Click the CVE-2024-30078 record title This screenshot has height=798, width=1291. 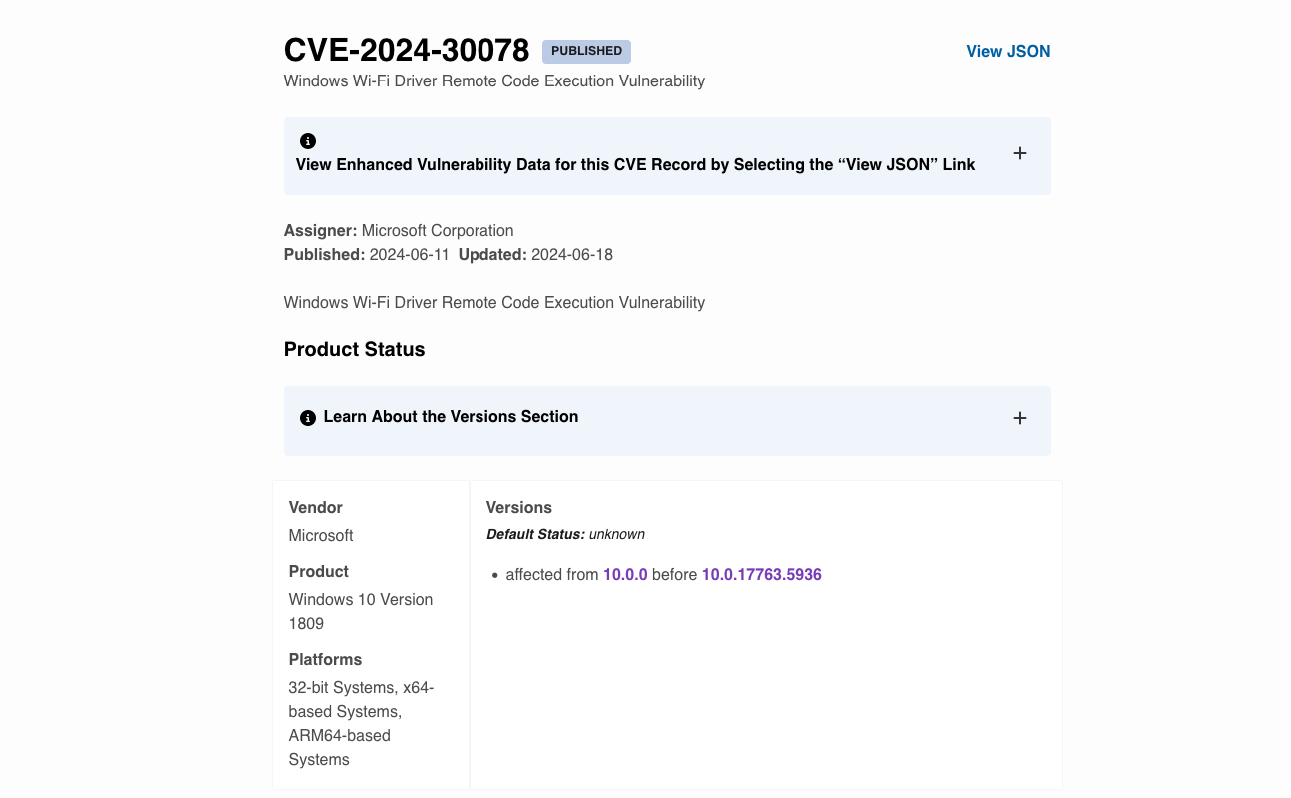[x=406, y=50]
